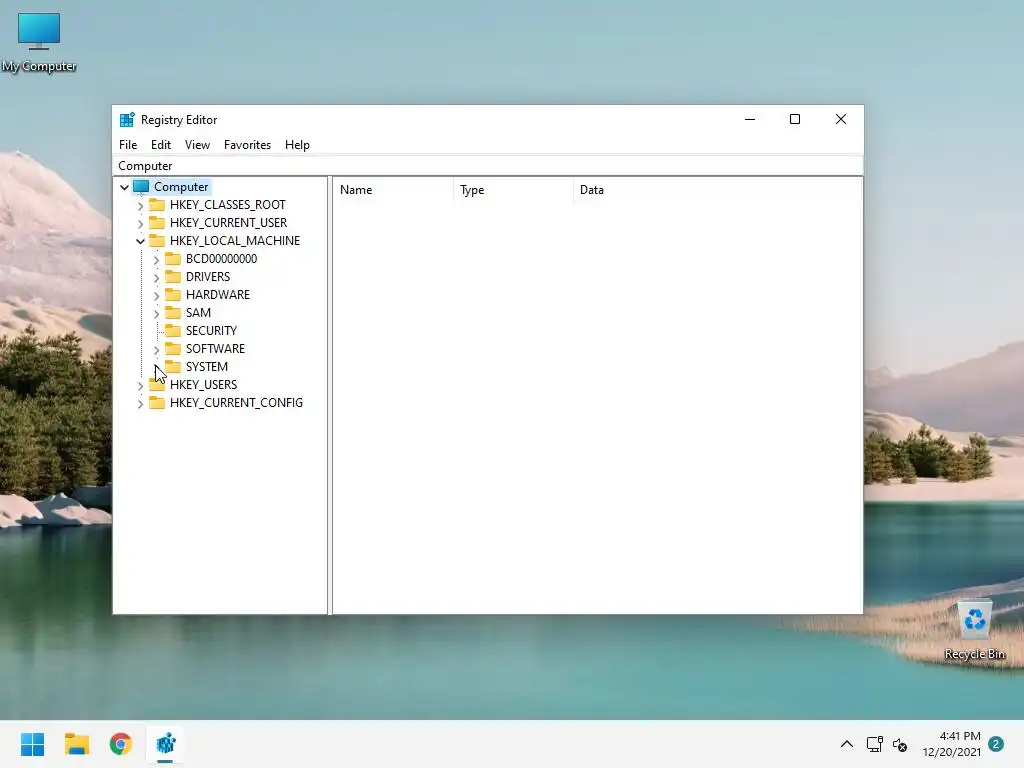Screen dimensions: 1024x768
Task: Click the muted volume tray icon
Action: 900,744
